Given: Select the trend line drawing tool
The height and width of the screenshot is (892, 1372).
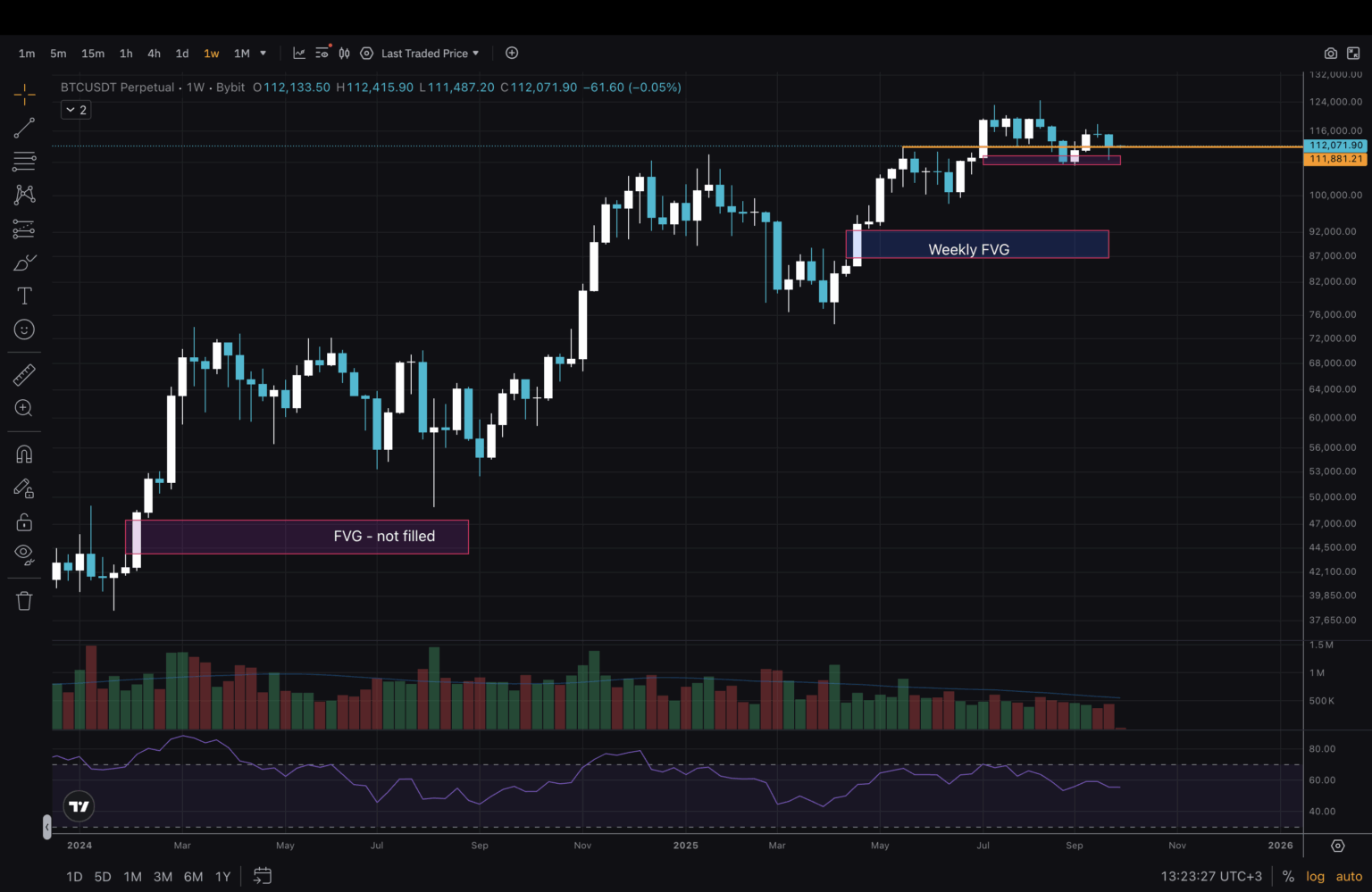Looking at the screenshot, I should [24, 127].
